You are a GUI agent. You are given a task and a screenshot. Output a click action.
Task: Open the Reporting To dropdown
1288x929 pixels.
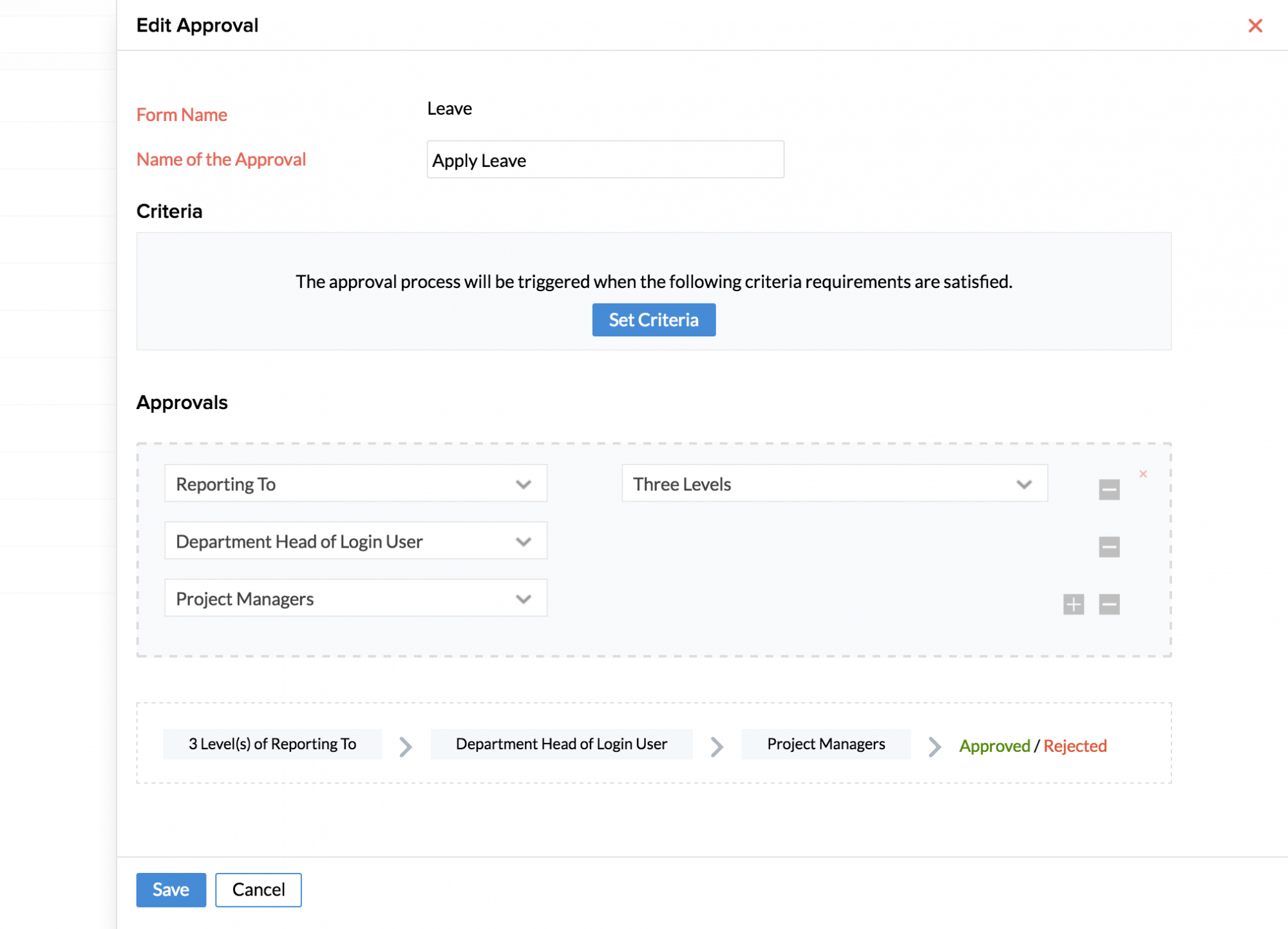coord(355,484)
